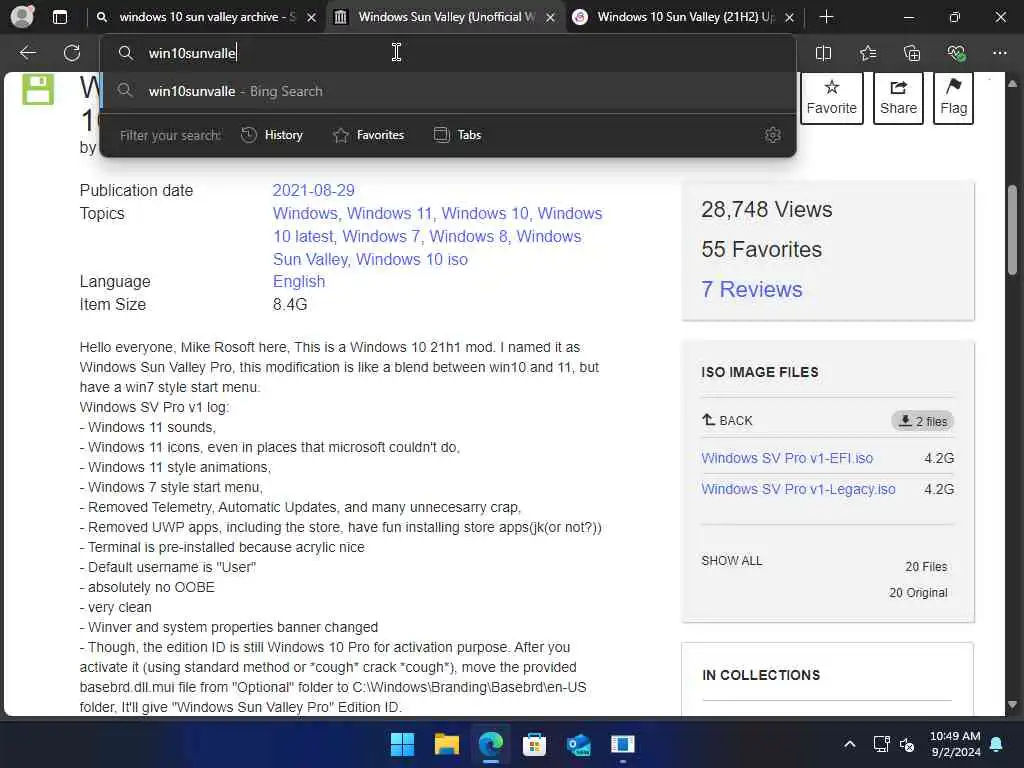Open File Explorer from taskbar
Viewport: 1024px width, 768px height.
[447, 744]
